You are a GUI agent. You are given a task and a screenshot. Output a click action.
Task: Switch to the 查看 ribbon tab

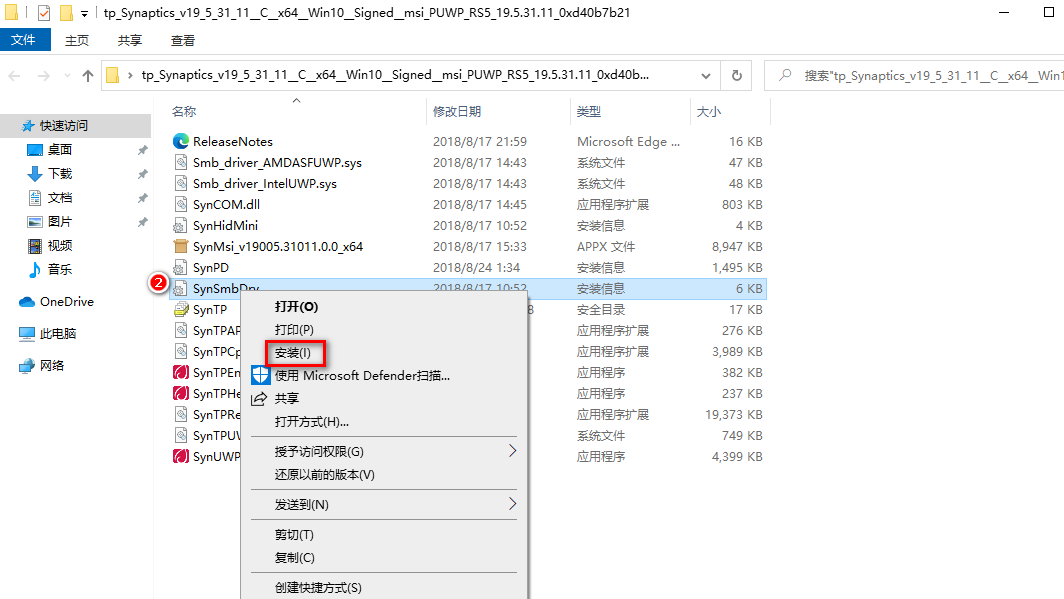tap(183, 41)
